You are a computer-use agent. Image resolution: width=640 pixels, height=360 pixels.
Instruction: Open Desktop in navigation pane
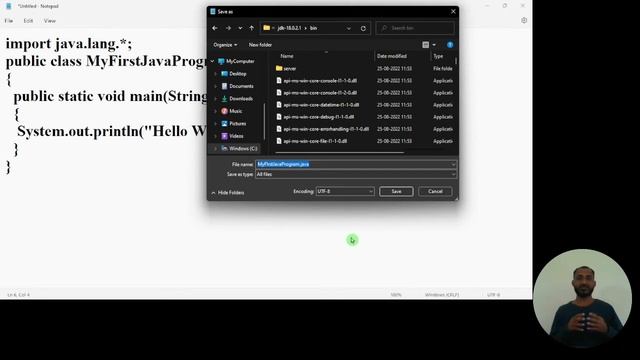pyautogui.click(x=238, y=74)
